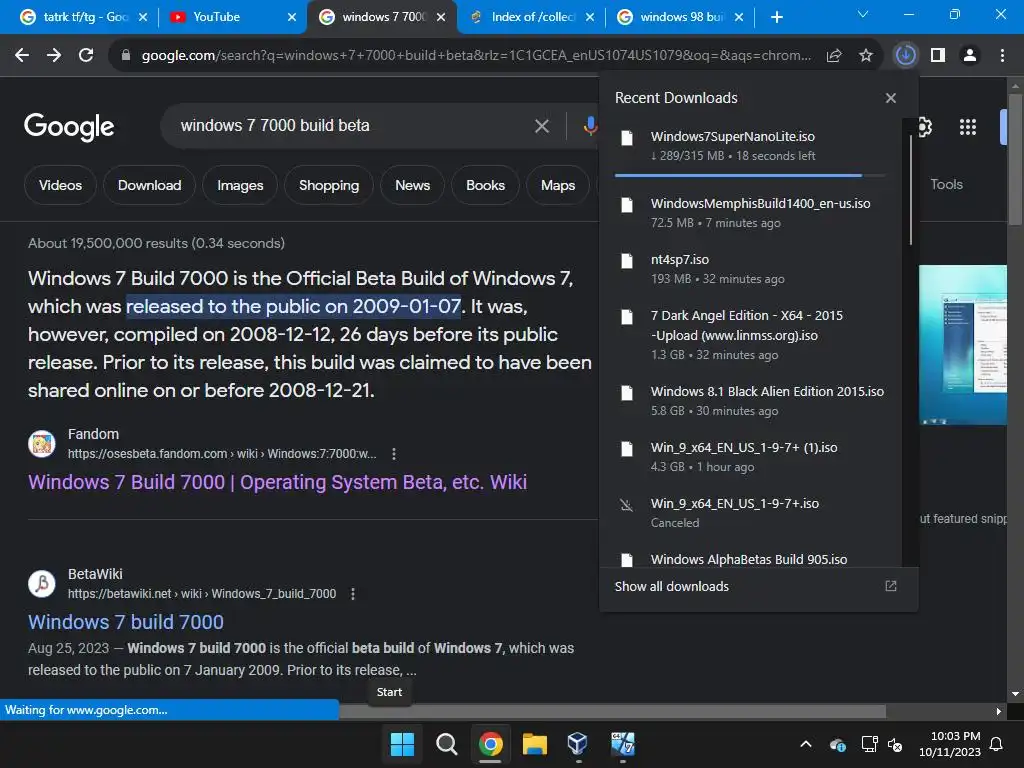The width and height of the screenshot is (1024, 768).
Task: Open a new browser tab
Action: pyautogui.click(x=776, y=17)
